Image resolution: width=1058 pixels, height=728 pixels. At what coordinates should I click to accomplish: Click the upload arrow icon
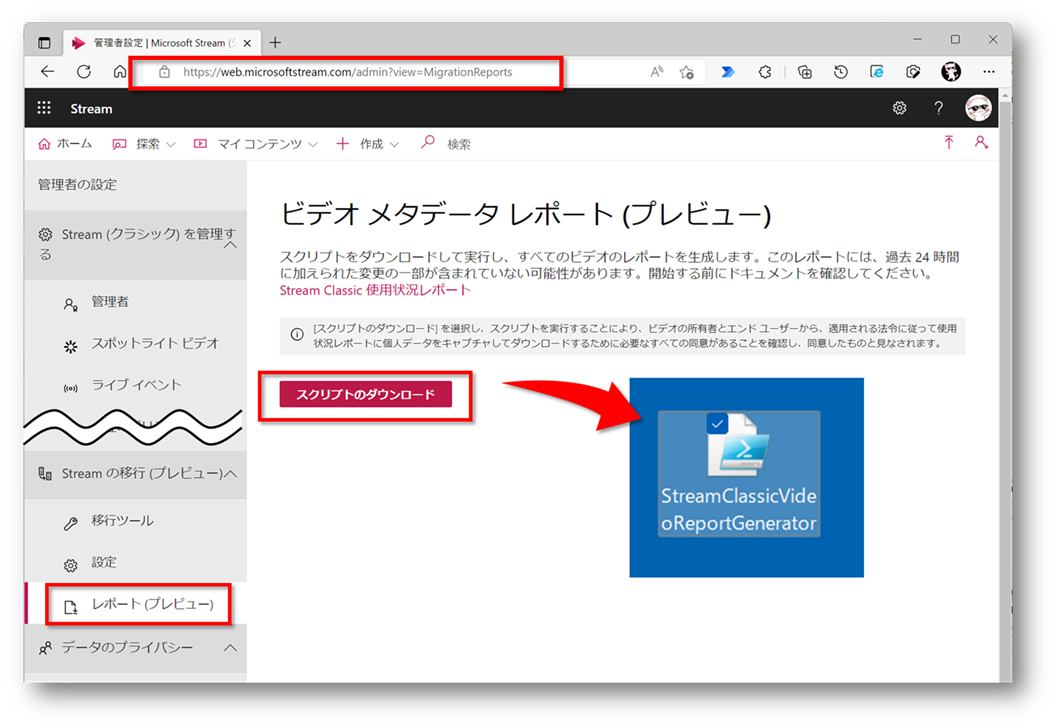tap(949, 142)
